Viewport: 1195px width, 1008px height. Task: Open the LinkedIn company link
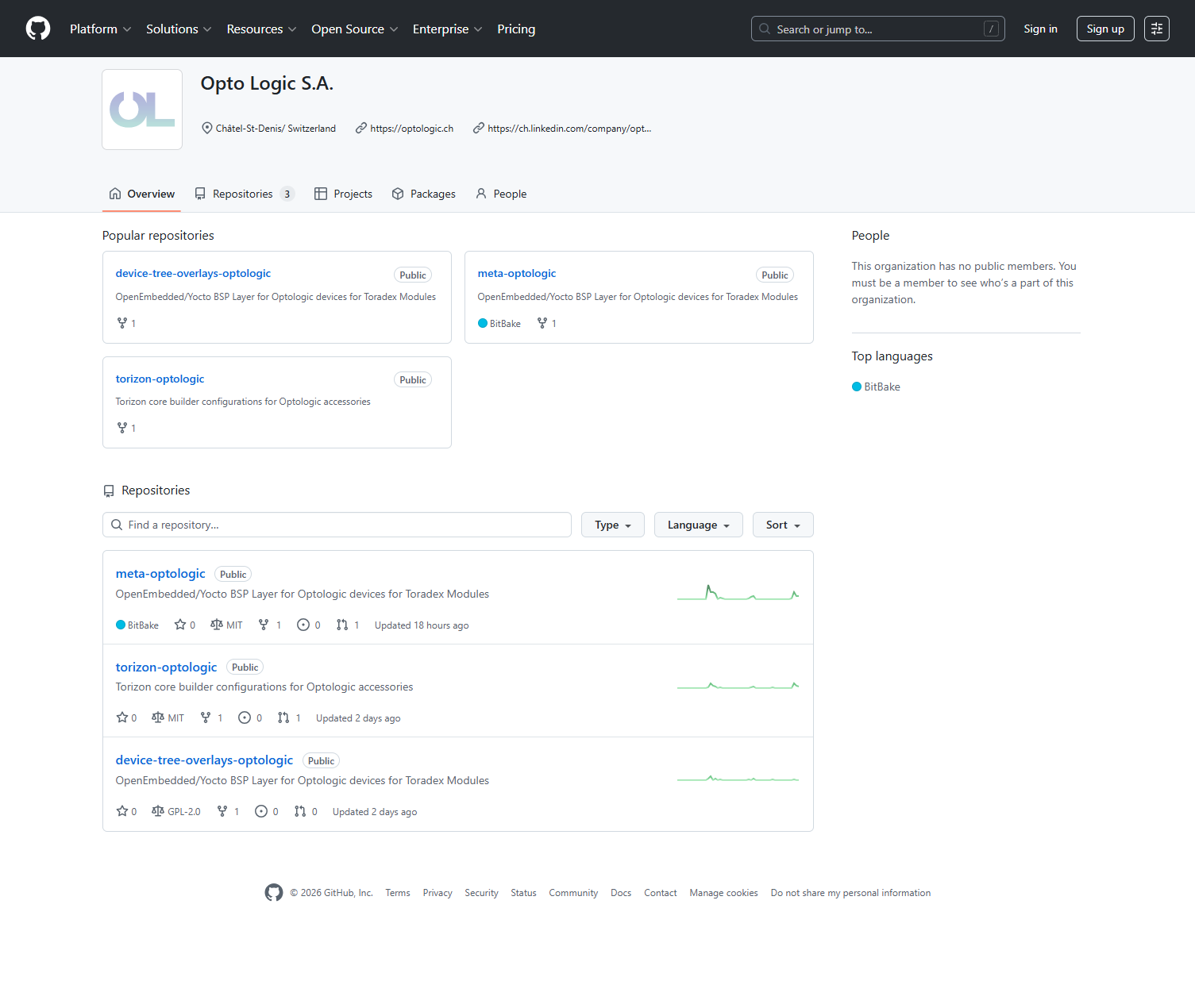[569, 128]
